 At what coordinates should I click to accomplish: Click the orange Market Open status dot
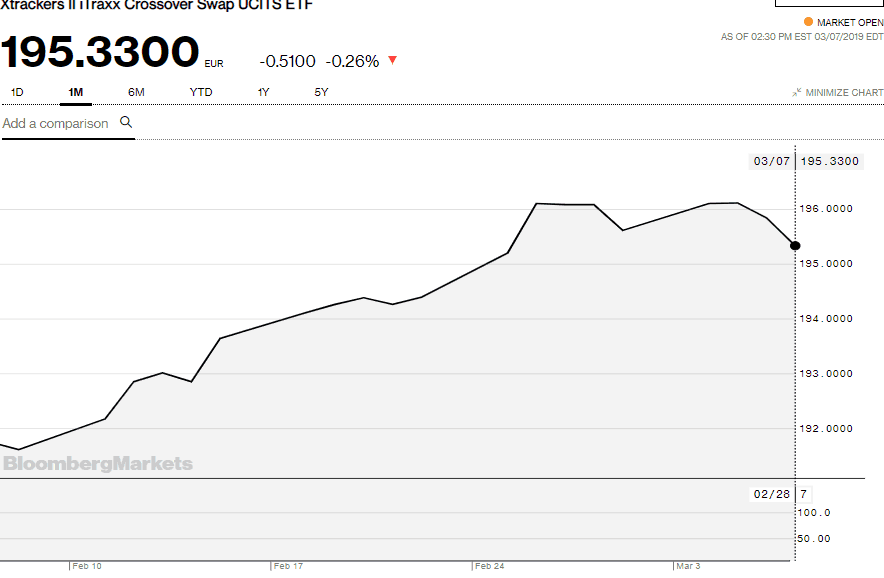point(808,22)
